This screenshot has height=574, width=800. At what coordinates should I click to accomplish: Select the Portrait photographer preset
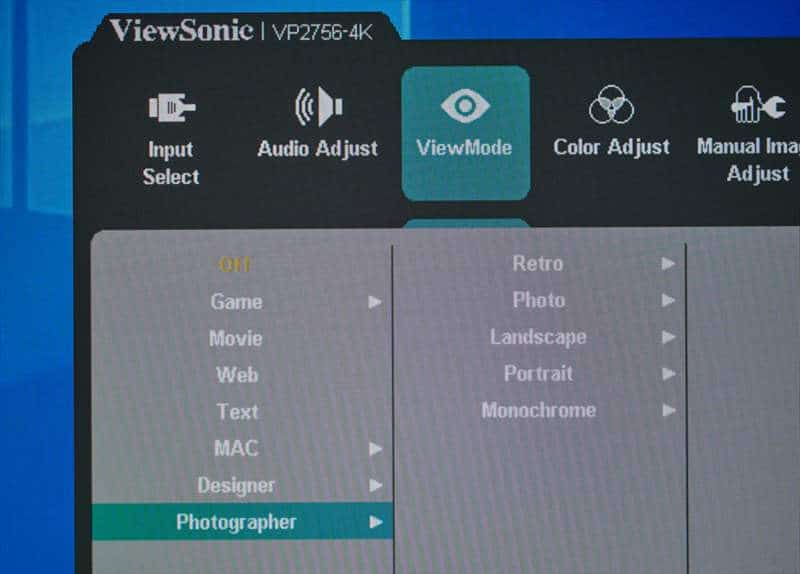click(x=538, y=373)
